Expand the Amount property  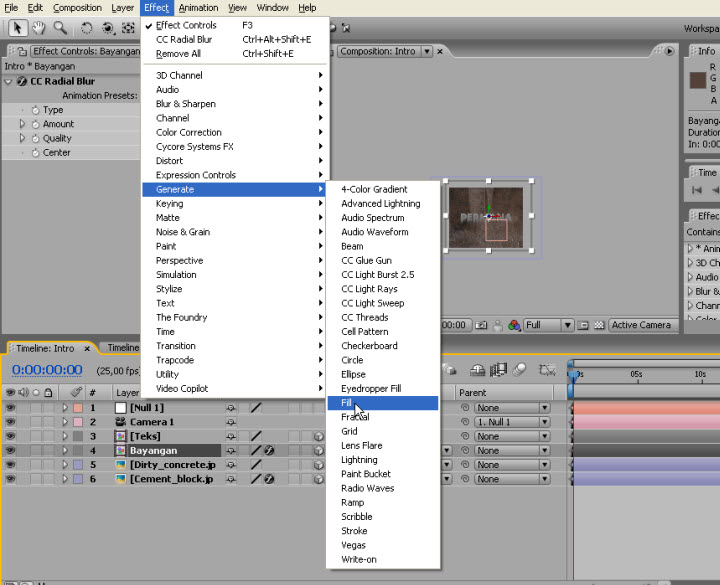point(22,124)
